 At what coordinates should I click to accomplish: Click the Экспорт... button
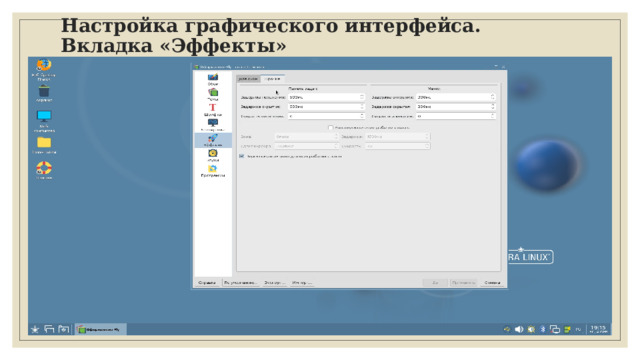tap(274, 282)
